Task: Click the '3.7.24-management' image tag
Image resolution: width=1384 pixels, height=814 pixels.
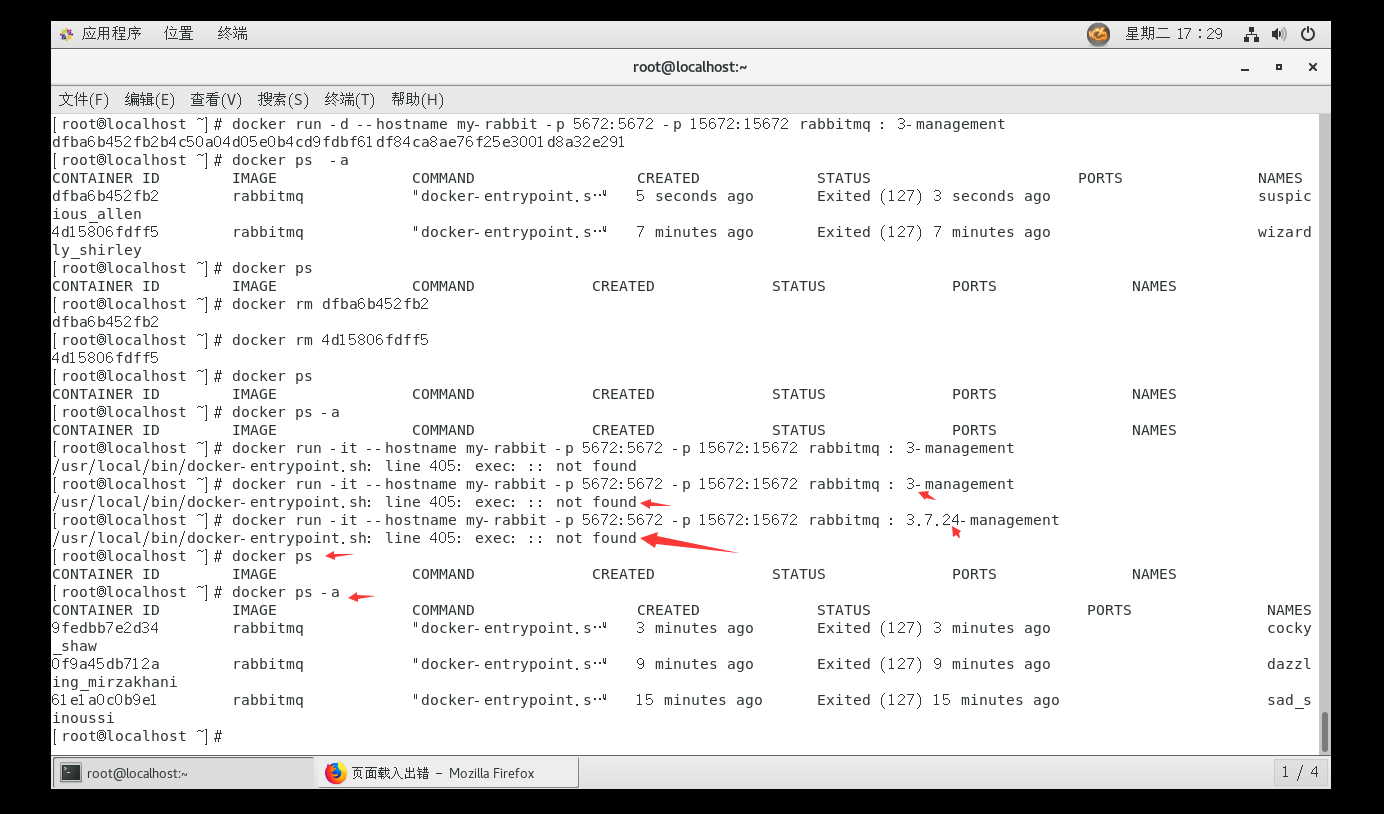Action: click(982, 520)
